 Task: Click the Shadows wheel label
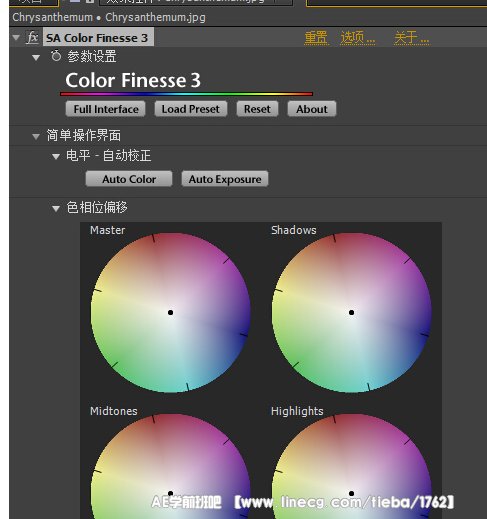coord(294,230)
